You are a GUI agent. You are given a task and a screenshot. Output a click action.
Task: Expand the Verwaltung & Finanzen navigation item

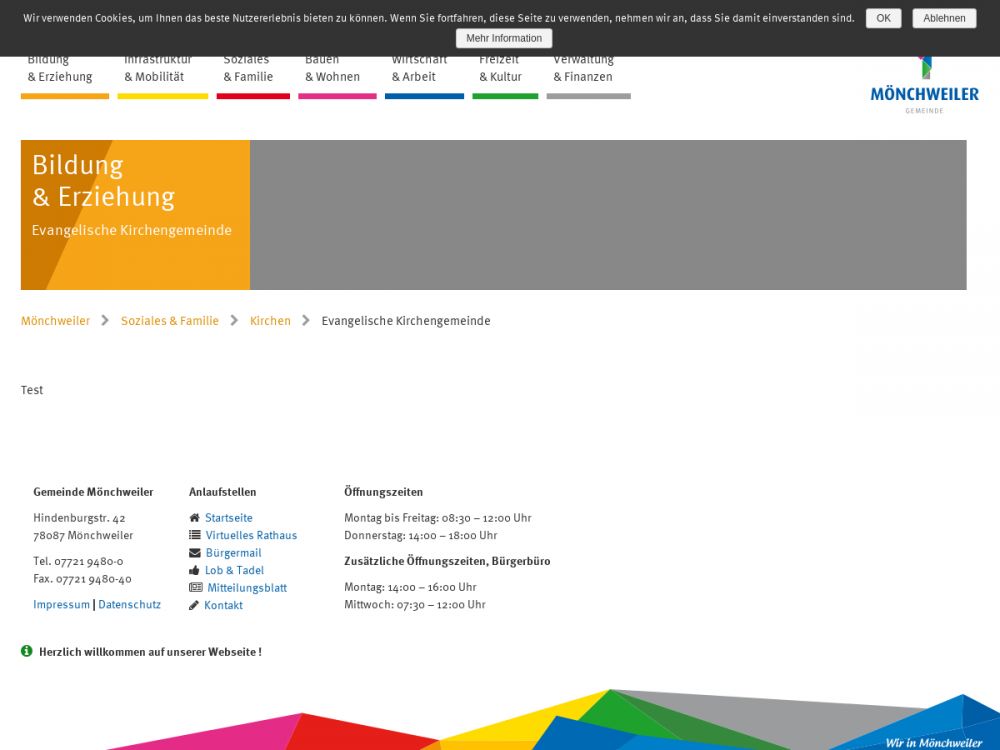(x=583, y=71)
